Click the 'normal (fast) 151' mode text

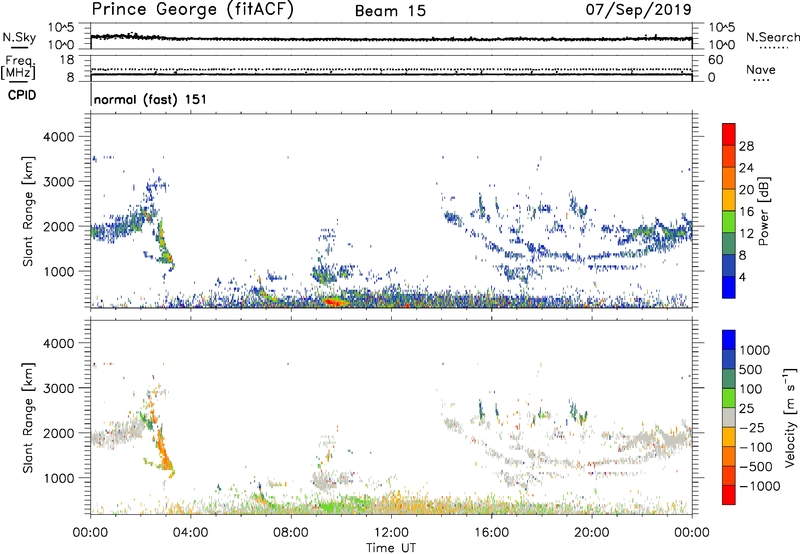pos(151,99)
